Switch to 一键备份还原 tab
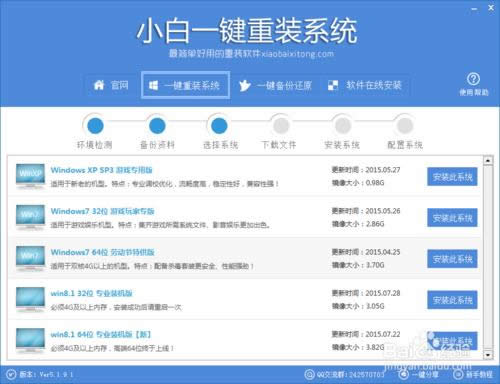Screen dimensions: 500x384 click(275, 86)
